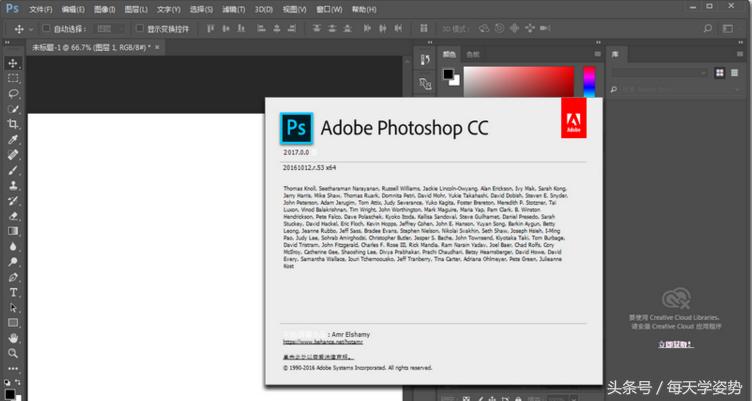Switch Libraries panel to list view
The image size is (752, 401).
(735, 73)
